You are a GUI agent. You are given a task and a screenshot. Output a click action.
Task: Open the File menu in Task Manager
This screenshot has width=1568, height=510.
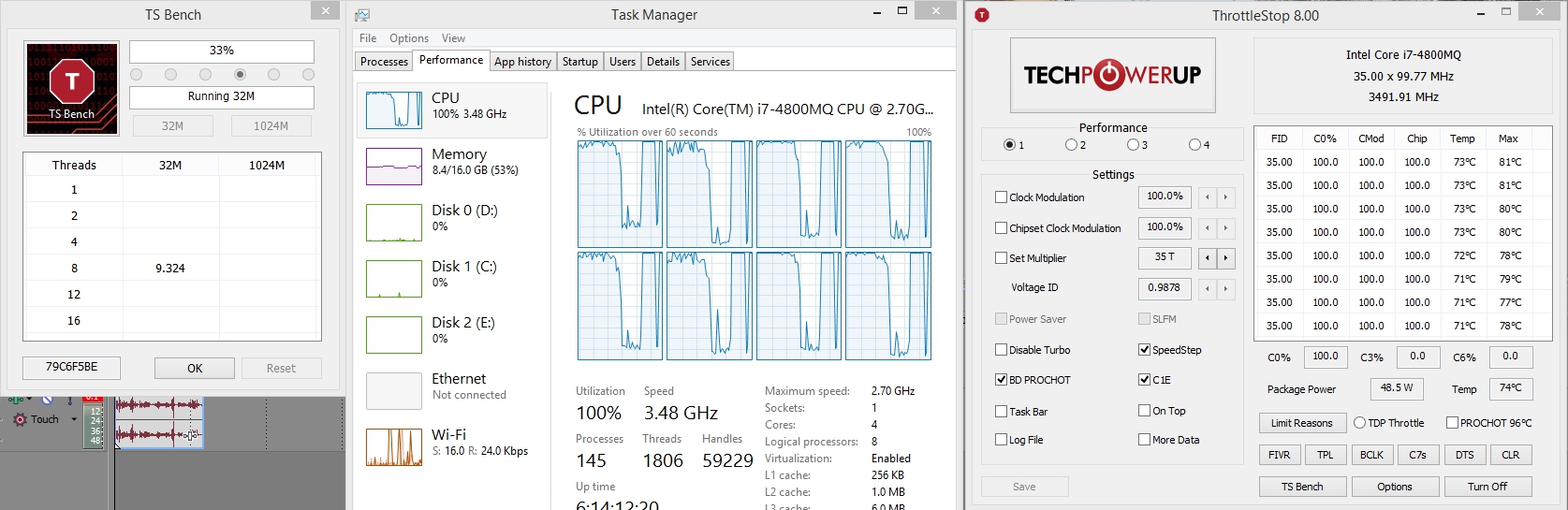[x=368, y=38]
